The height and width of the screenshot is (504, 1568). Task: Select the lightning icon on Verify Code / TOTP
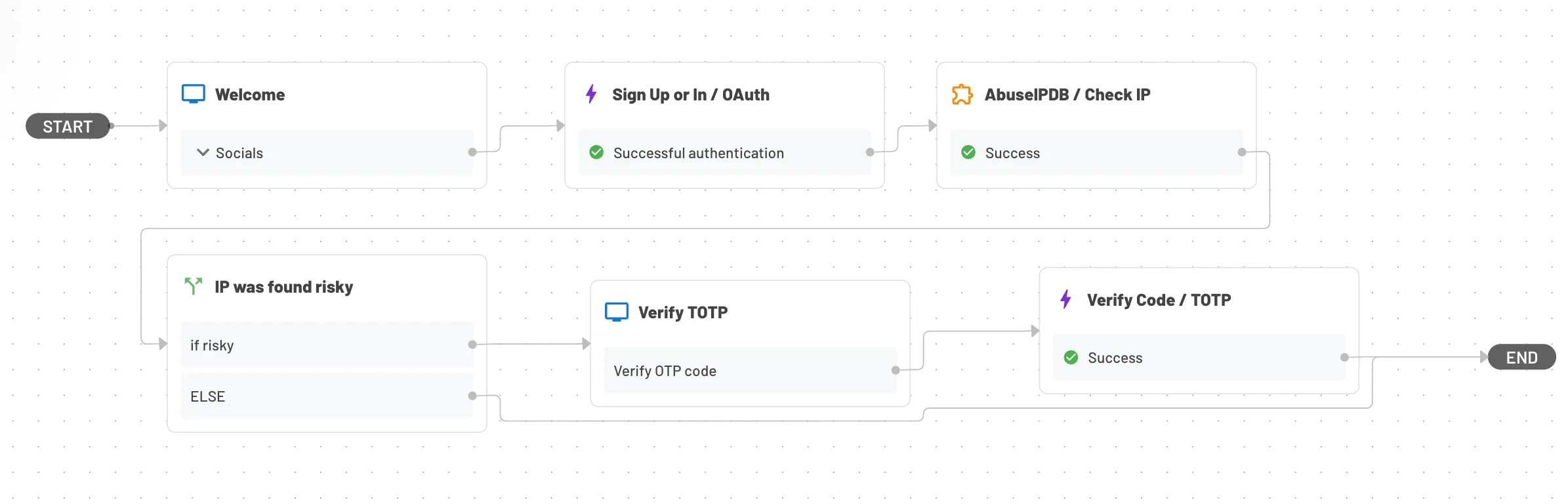1065,300
